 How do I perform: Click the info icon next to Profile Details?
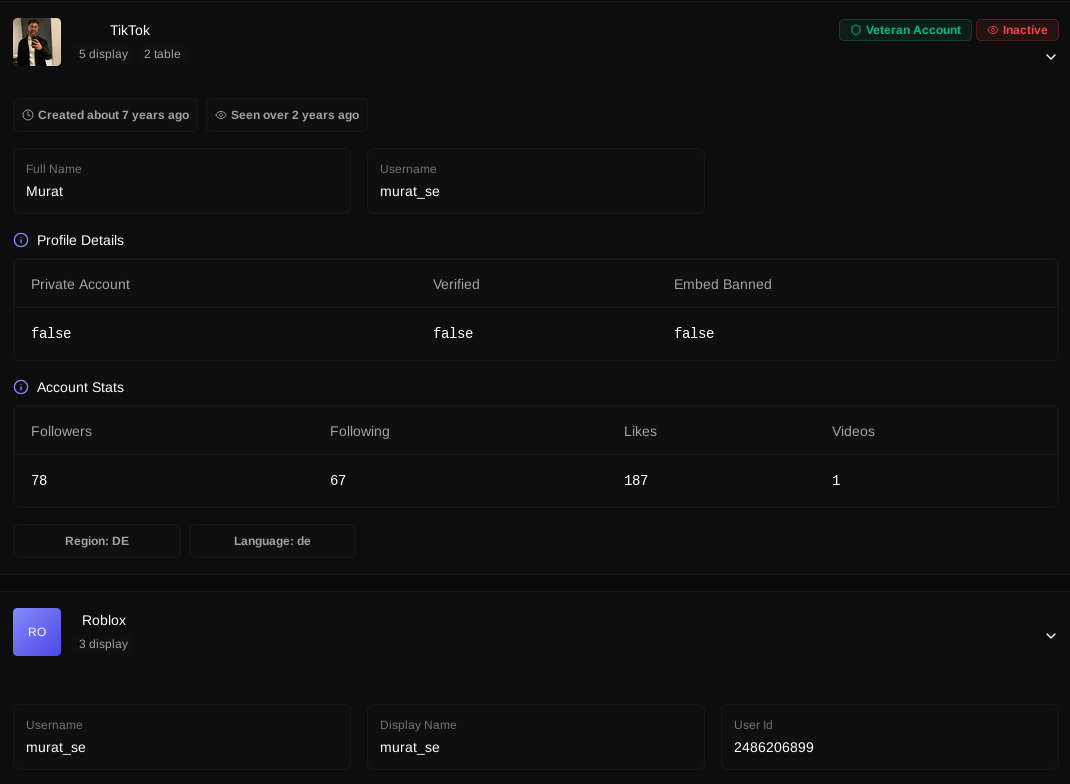(21, 240)
